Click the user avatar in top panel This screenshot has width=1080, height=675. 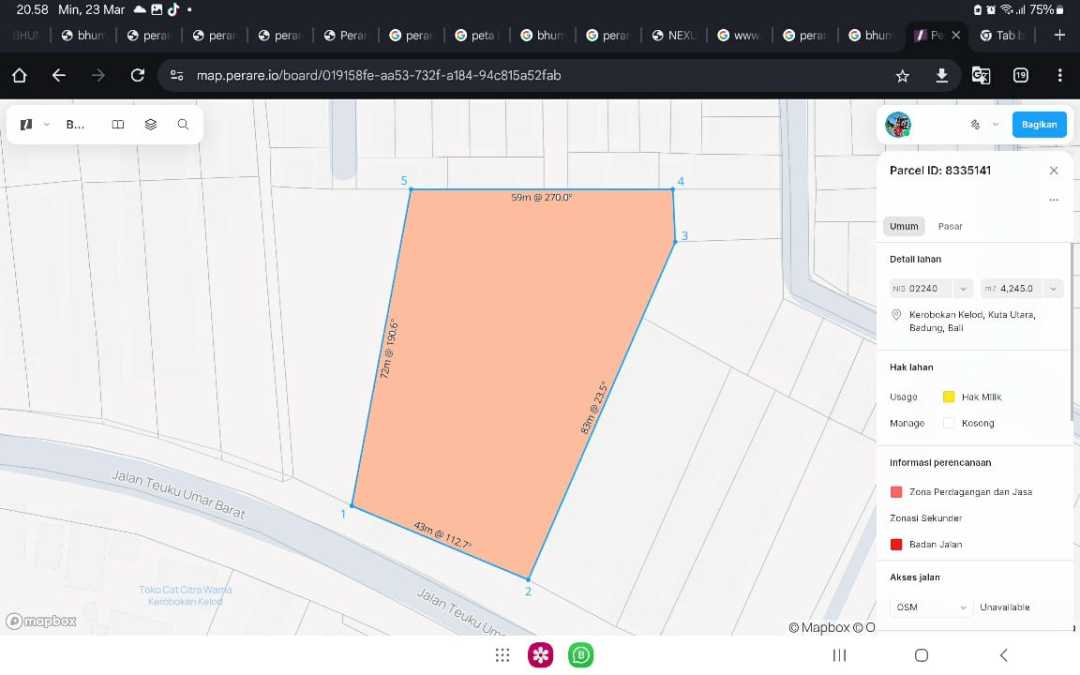click(x=898, y=125)
